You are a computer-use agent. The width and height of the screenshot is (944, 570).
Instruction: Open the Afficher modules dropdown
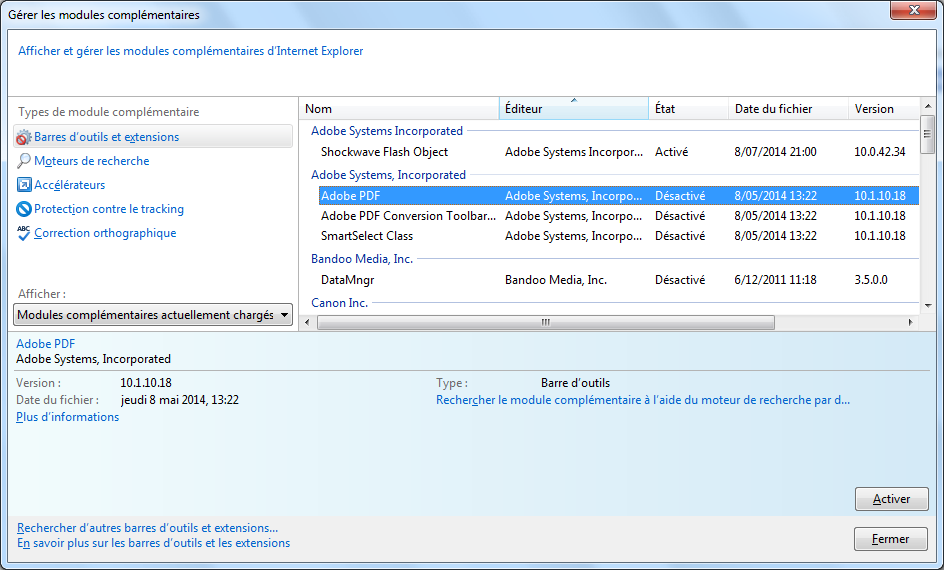(x=153, y=315)
